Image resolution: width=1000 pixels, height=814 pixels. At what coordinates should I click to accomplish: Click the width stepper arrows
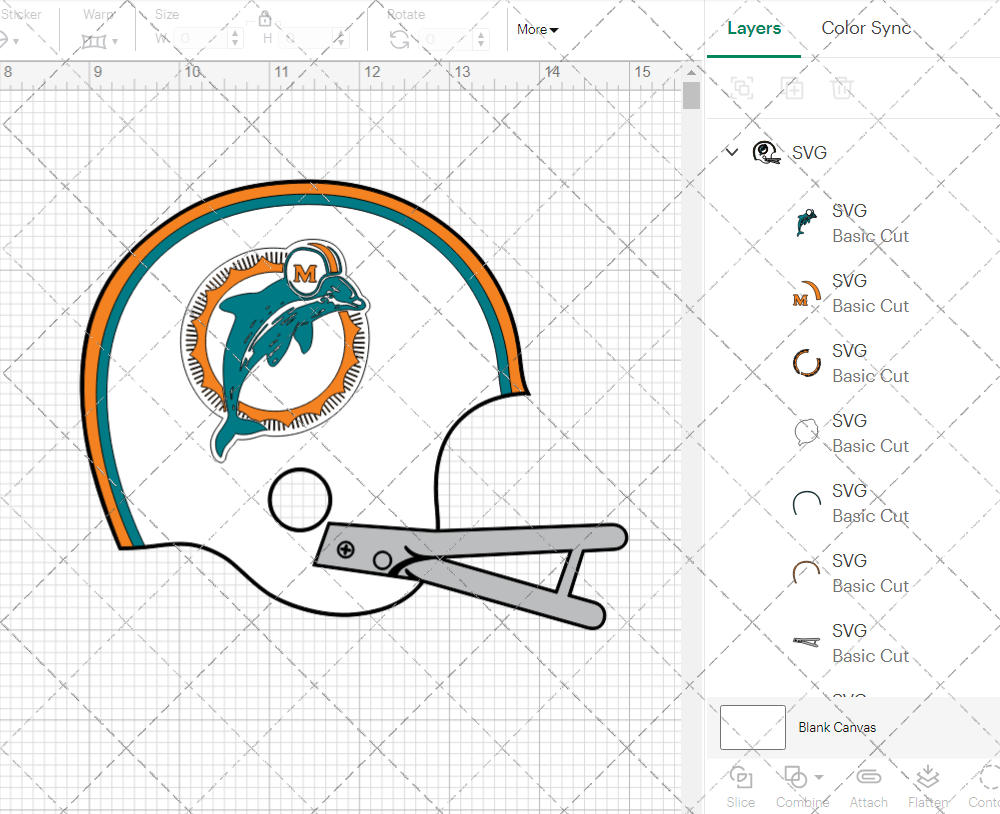[x=235, y=39]
